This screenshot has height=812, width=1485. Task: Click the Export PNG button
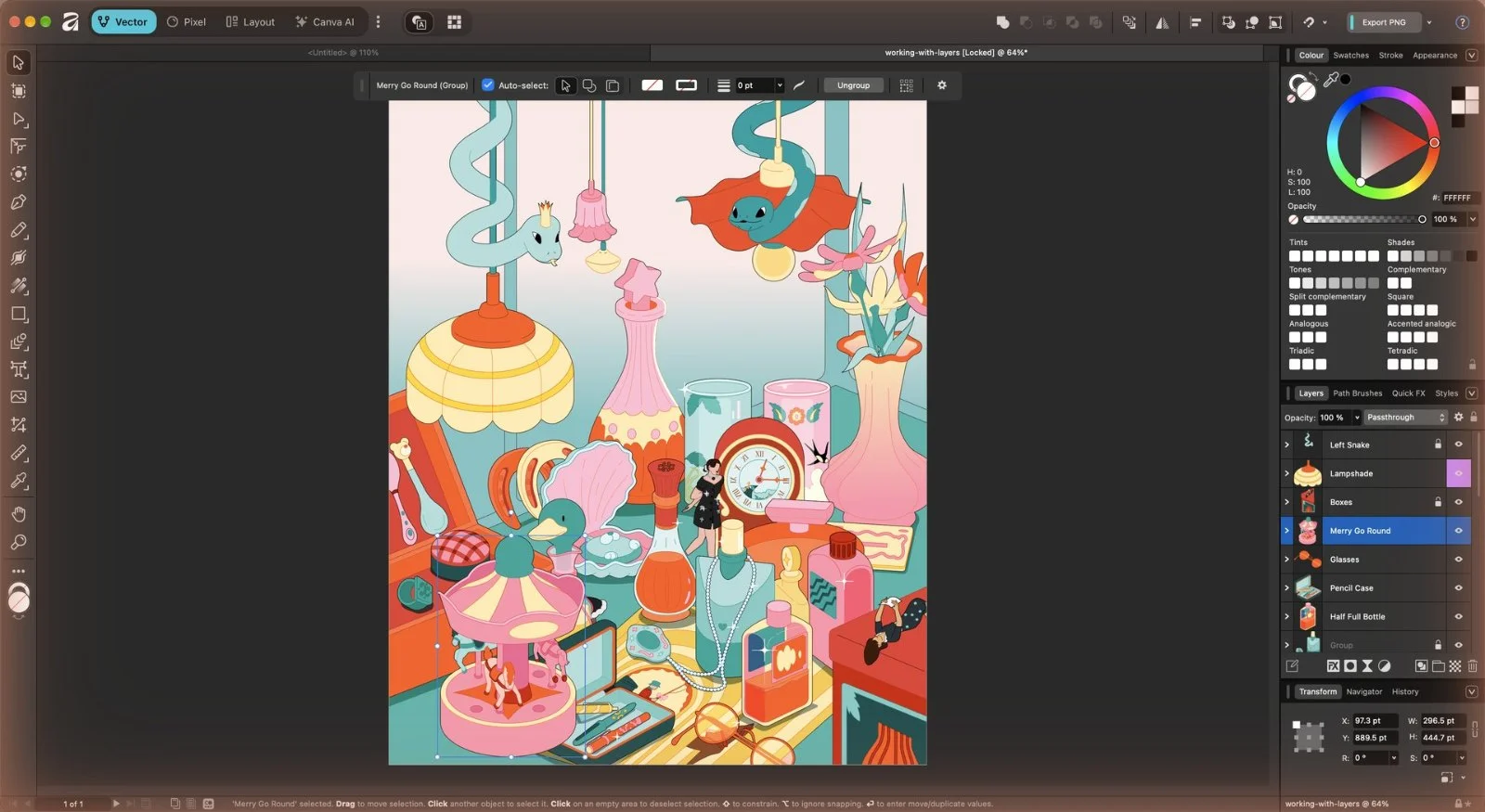point(1384,22)
